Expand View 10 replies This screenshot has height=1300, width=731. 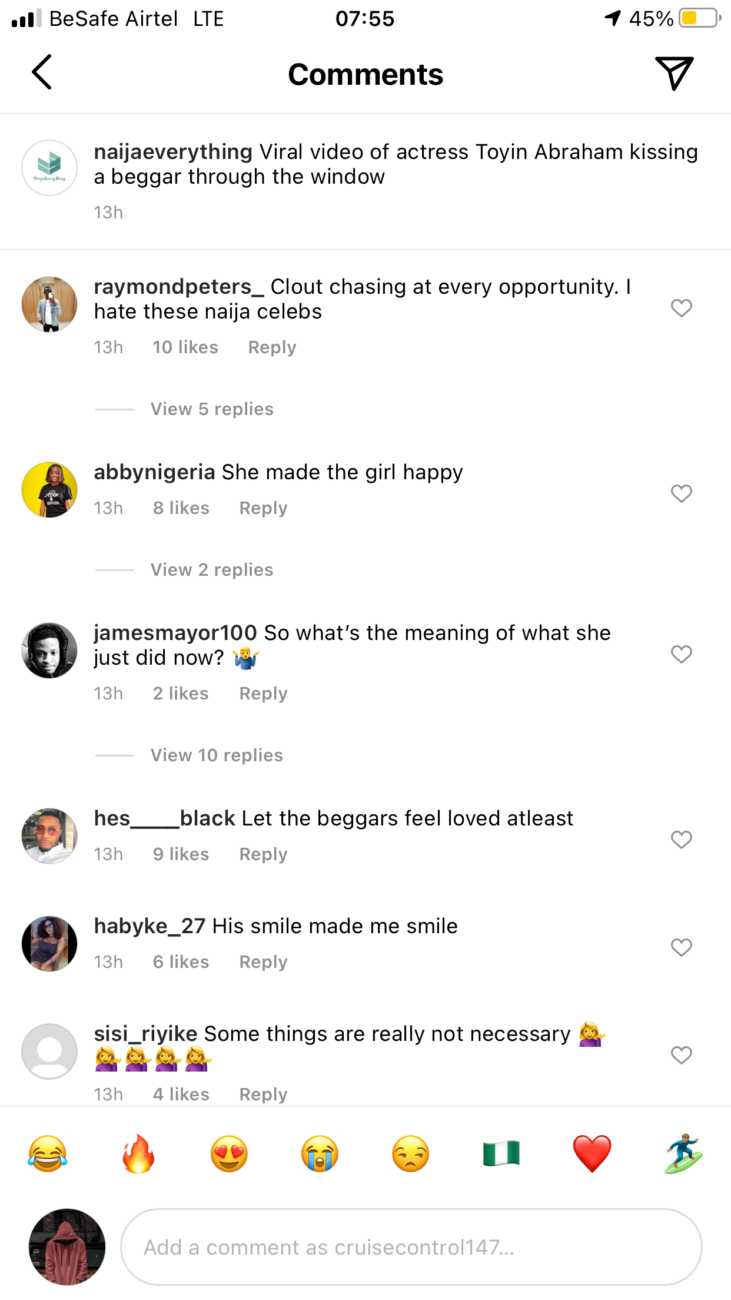216,756
